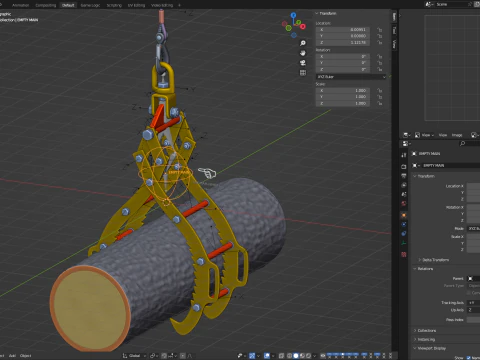The image size is (480, 360).
Task: Click the zoom magnifier icon in viewport
Action: click(303, 43)
